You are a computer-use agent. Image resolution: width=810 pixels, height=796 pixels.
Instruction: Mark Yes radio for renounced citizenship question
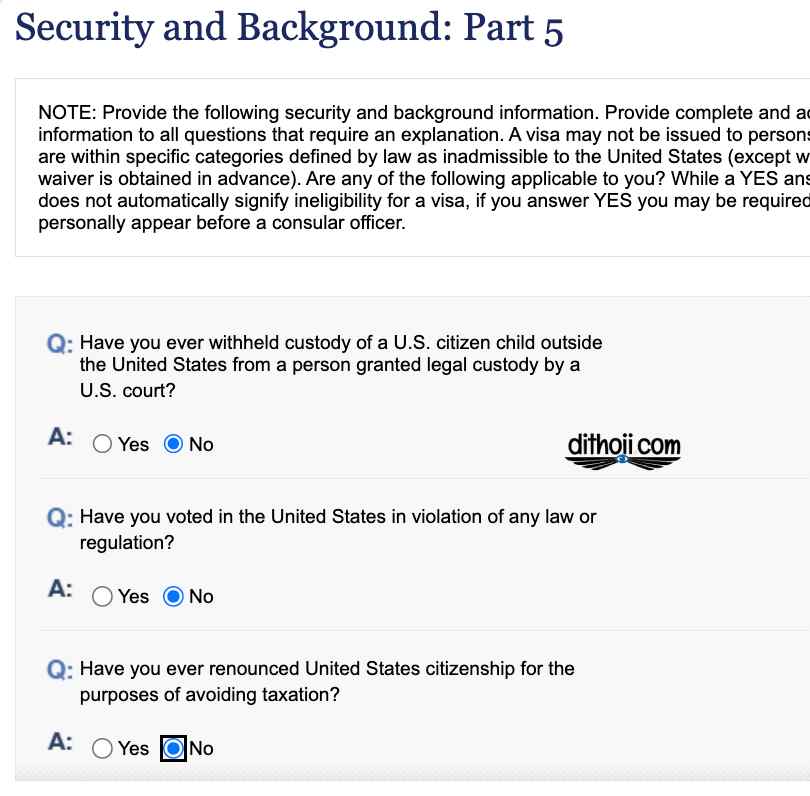tap(102, 748)
